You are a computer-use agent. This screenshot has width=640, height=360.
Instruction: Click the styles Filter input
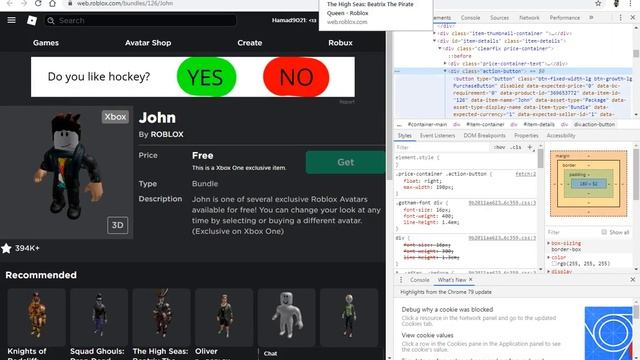coord(443,147)
